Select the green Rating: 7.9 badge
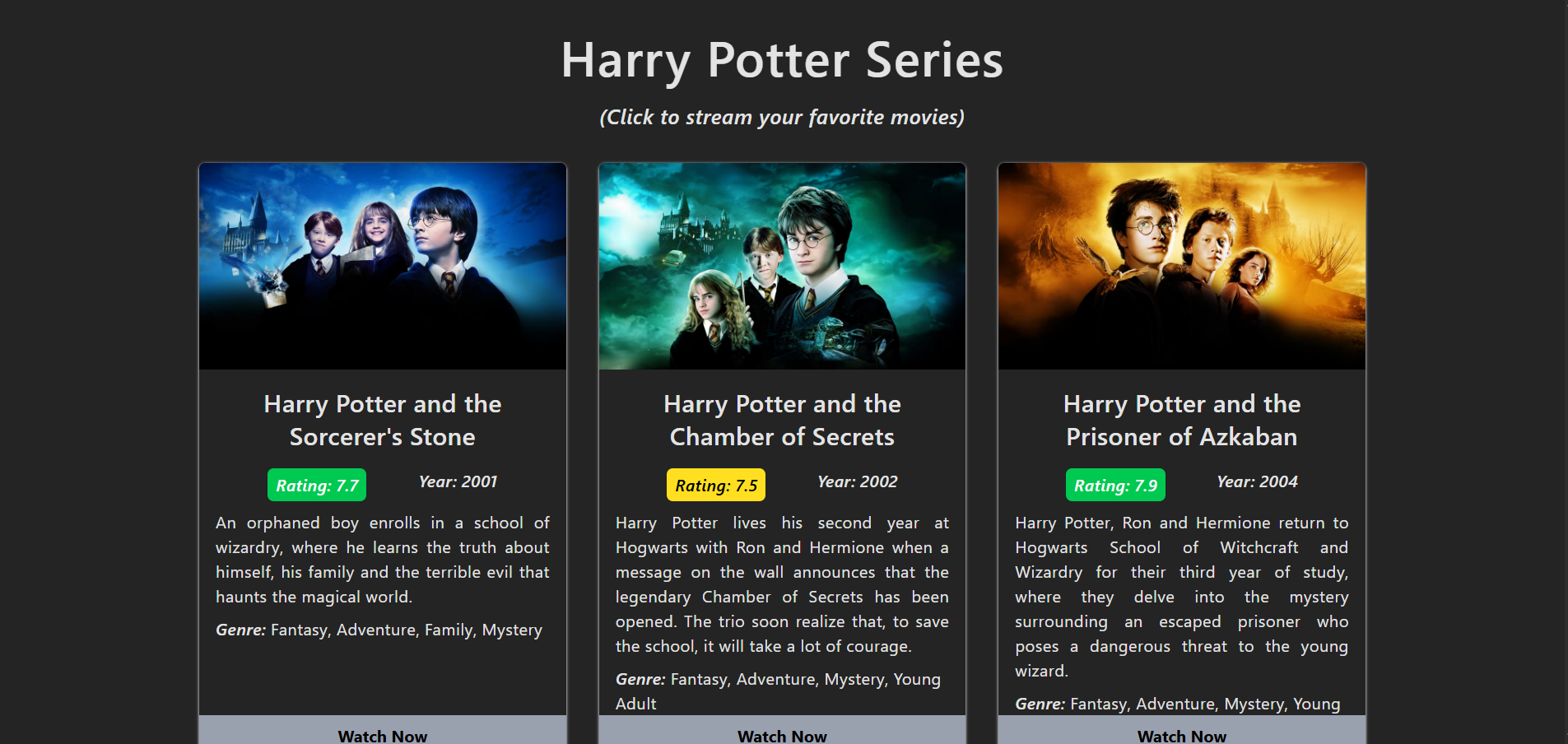 [x=1115, y=485]
